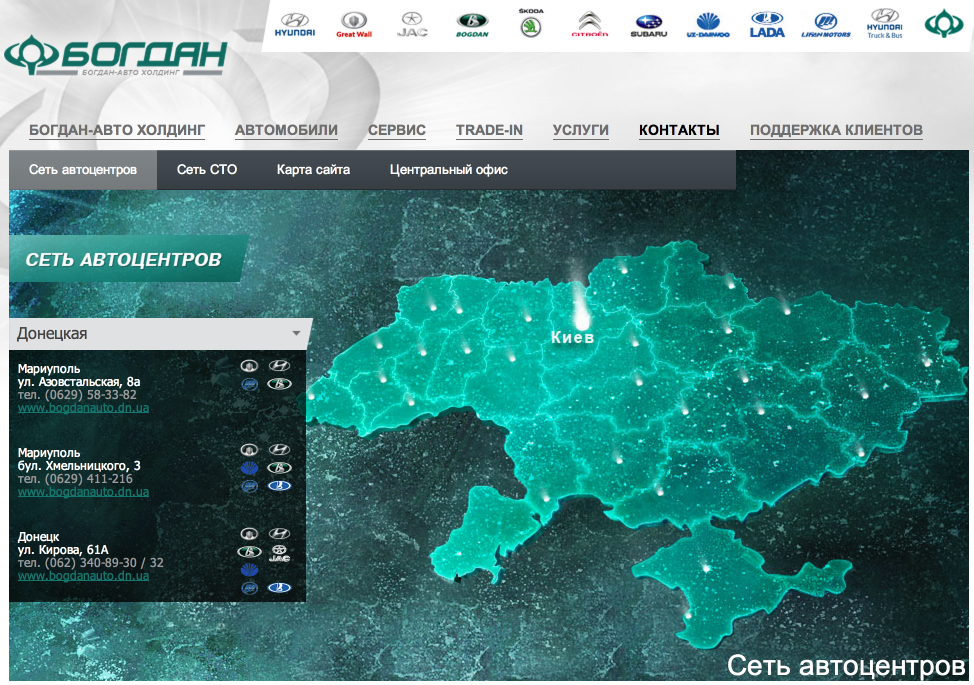
Task: Go home via the БОГДАН main logo
Action: coord(116,55)
